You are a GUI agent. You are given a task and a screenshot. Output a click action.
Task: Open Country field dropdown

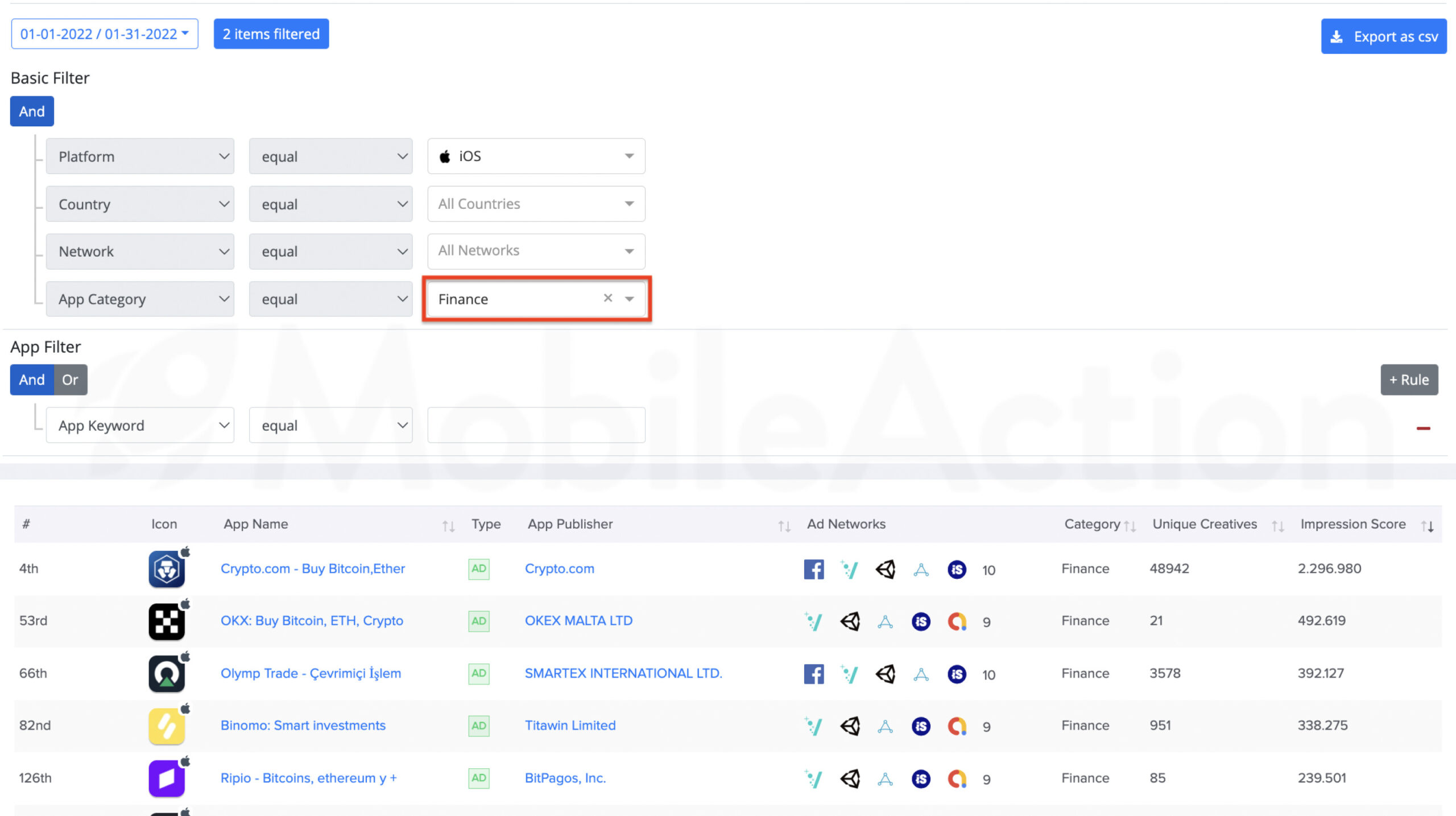click(140, 204)
